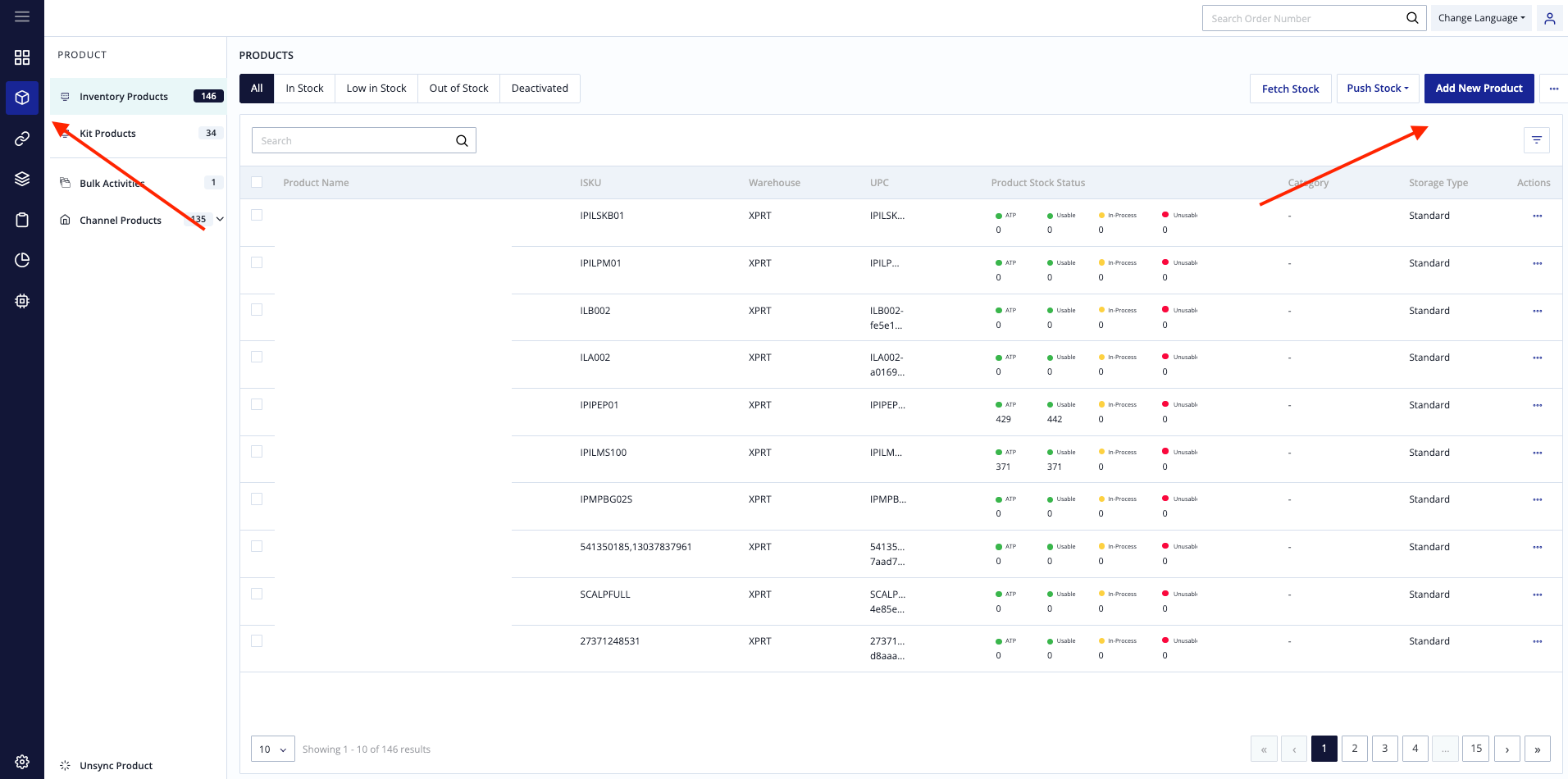Switch to the Out of Stock tab
This screenshot has width=1568, height=779.
(x=458, y=89)
